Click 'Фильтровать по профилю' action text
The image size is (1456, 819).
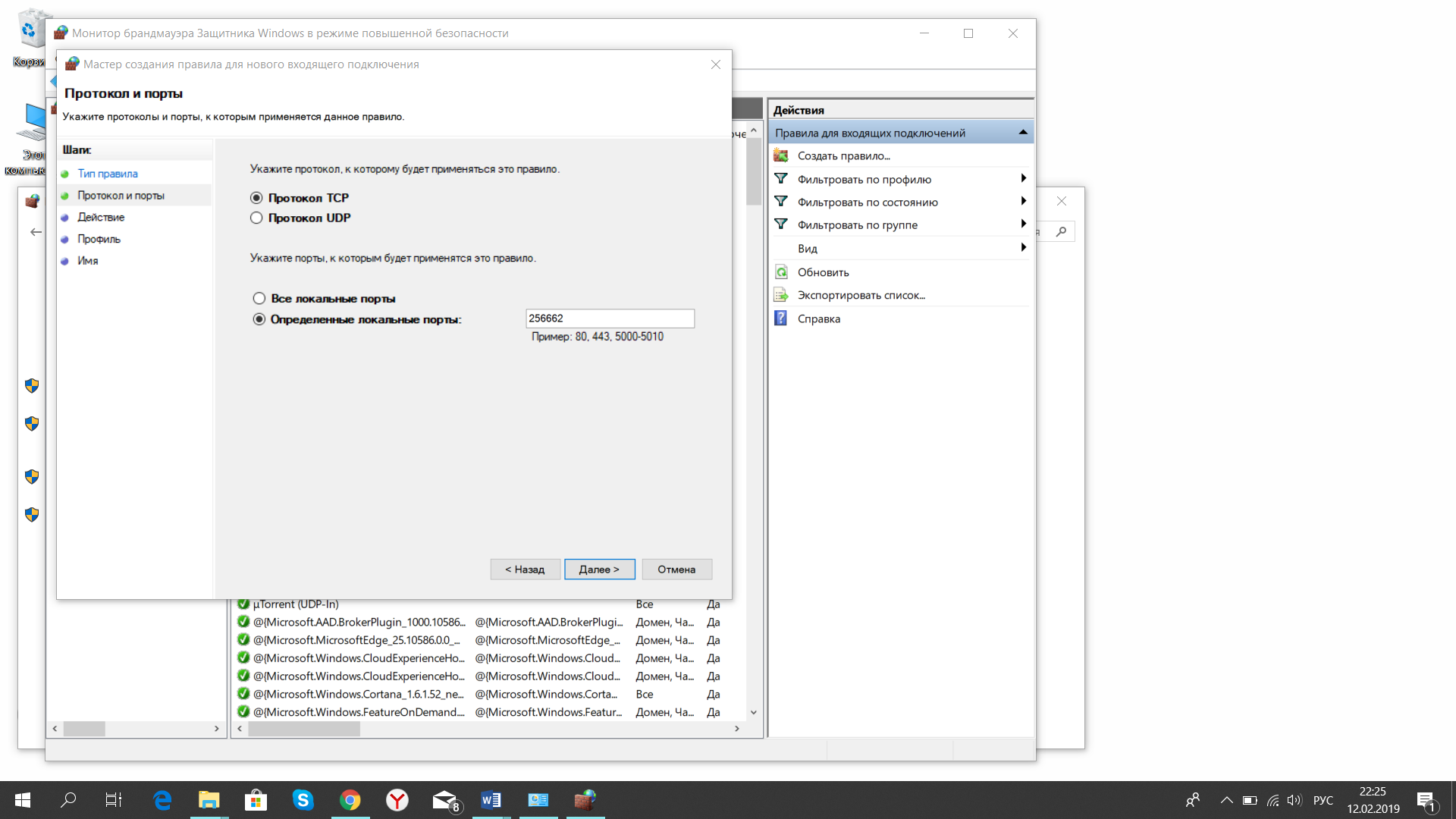tap(864, 179)
